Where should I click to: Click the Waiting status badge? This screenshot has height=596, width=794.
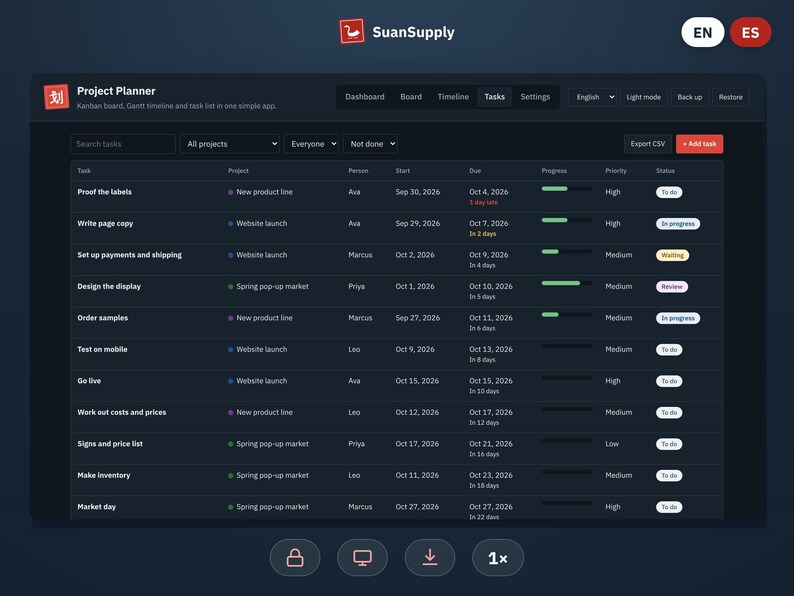coord(672,255)
